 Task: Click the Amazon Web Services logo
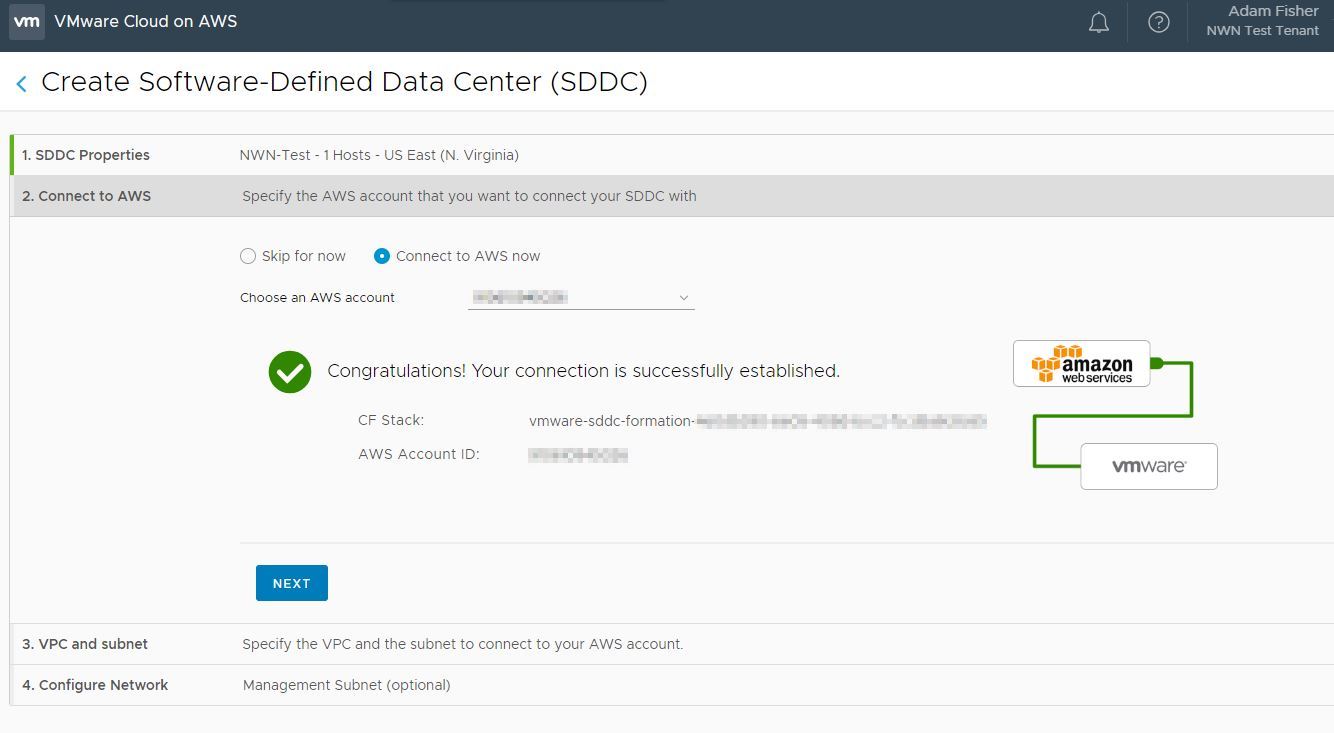(x=1082, y=364)
